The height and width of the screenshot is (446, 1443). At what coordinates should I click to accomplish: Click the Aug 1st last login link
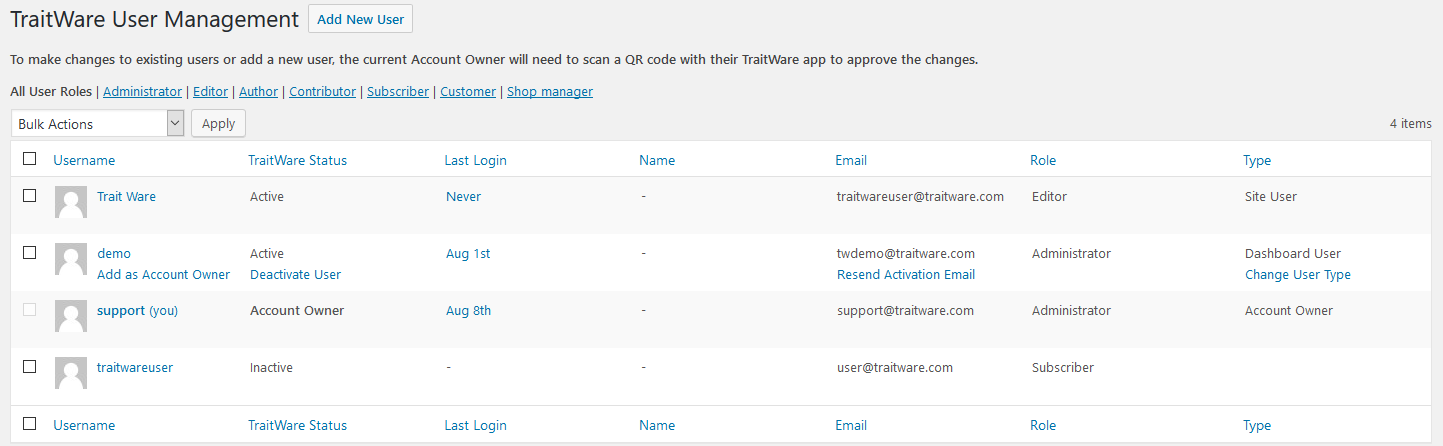point(468,254)
